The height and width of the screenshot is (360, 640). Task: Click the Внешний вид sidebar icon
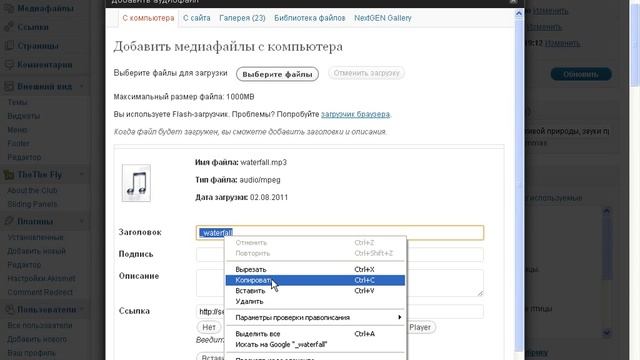[x=9, y=87]
